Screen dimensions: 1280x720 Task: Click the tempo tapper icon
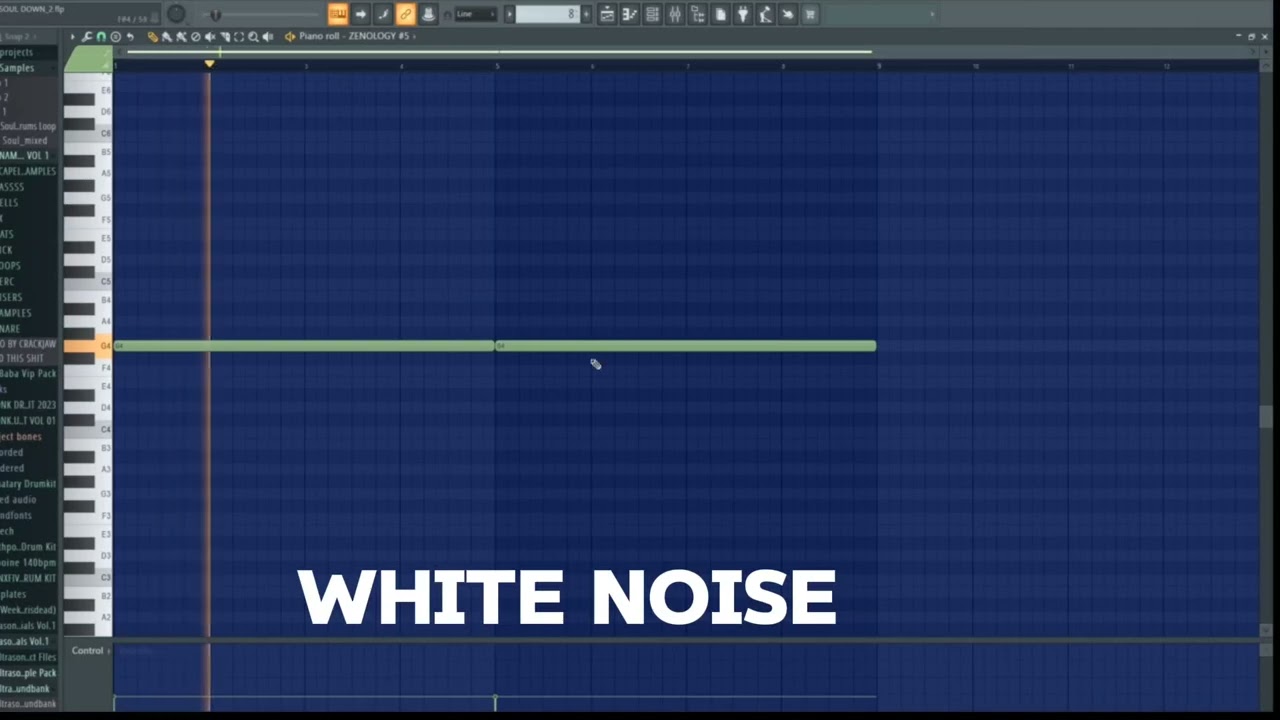pos(765,14)
